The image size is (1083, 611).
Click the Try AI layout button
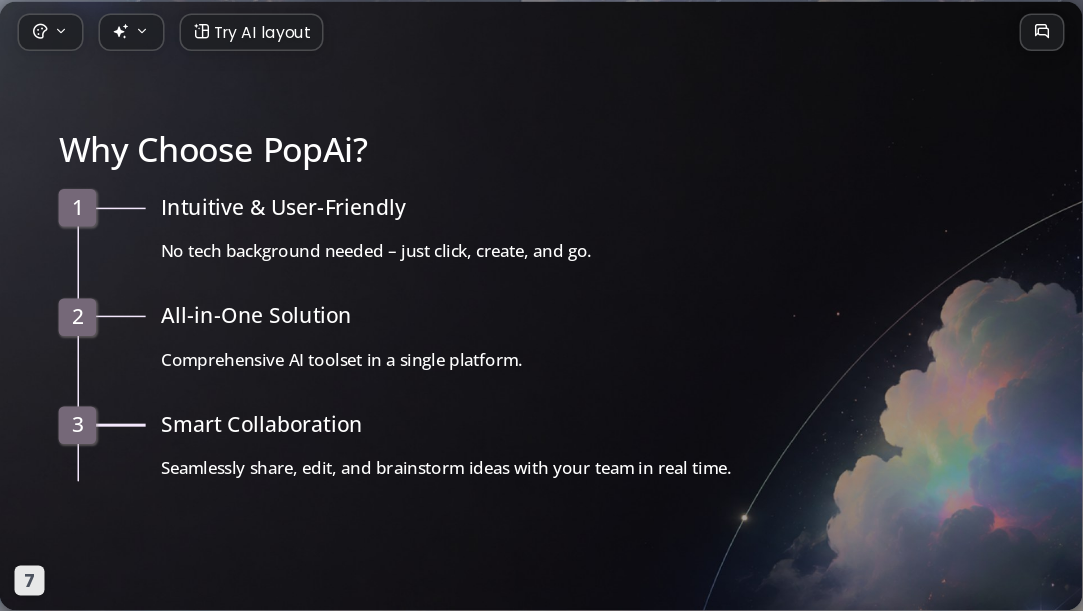tap(251, 32)
